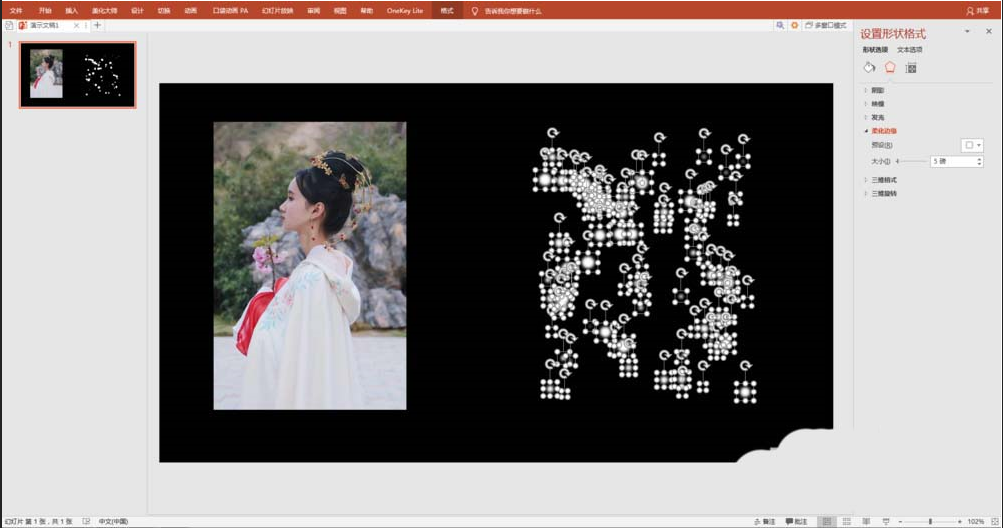This screenshot has width=1003, height=528.
Task: Click the magnifier search icon in tab bar
Action: tap(780, 26)
